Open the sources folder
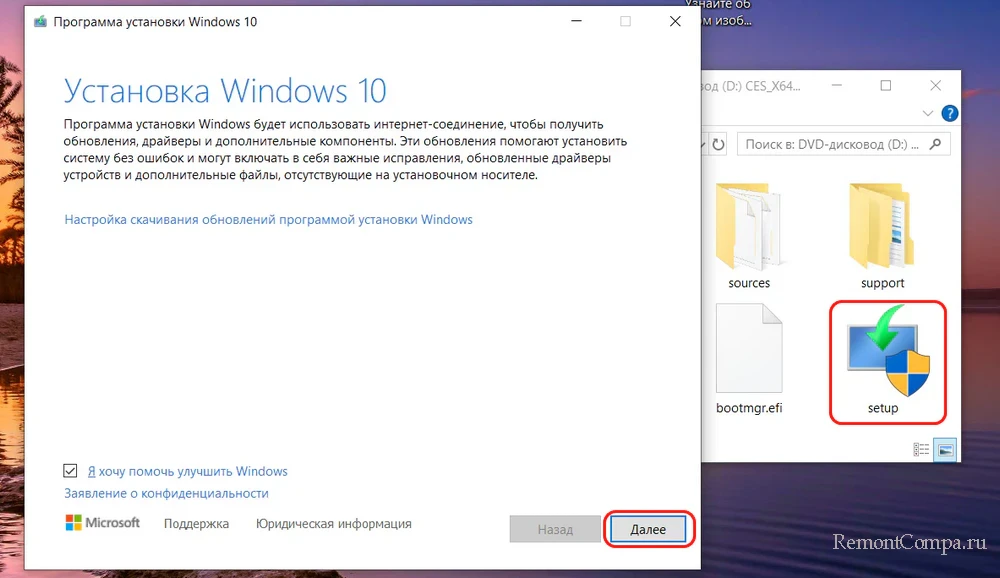Viewport: 1000px width, 578px height. pos(749,233)
